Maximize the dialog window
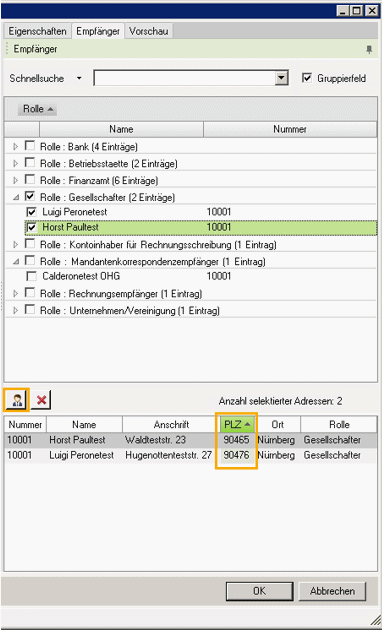This screenshot has height=630, width=382. [356, 11]
